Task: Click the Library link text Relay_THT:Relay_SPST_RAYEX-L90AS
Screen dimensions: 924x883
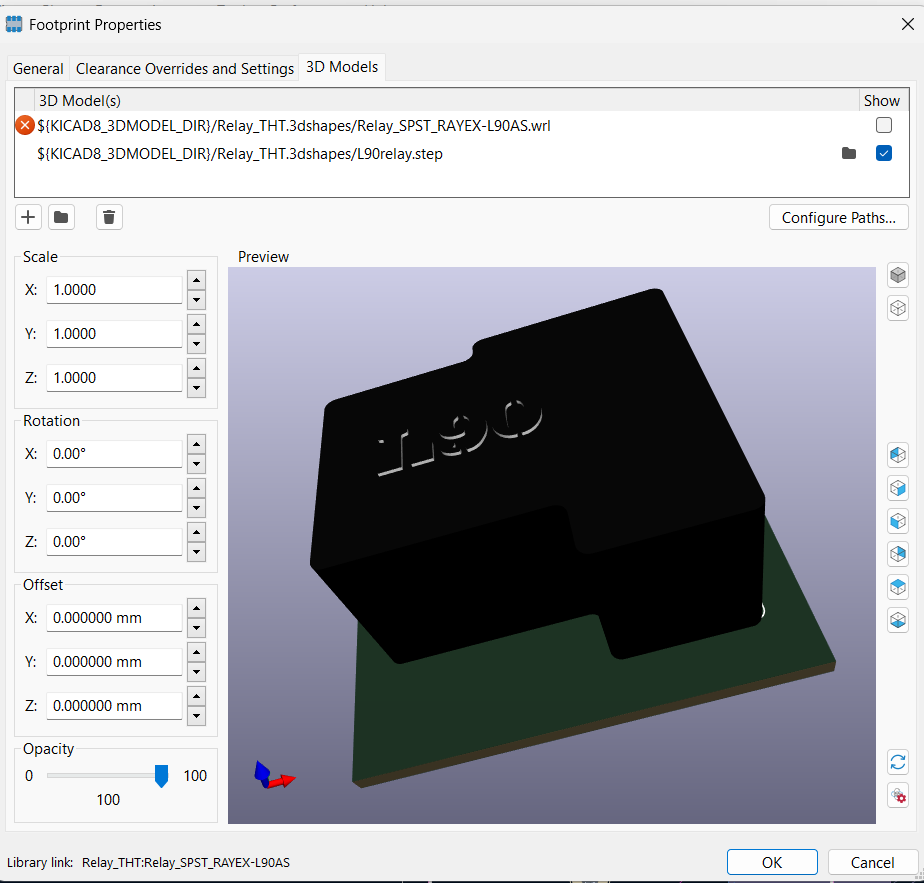Action: pos(186,863)
